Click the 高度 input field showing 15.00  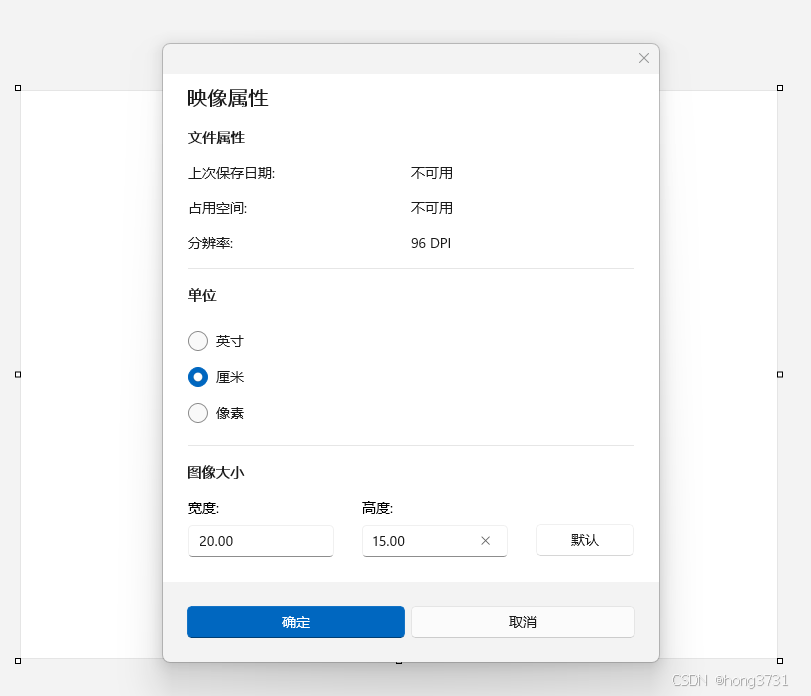434,541
